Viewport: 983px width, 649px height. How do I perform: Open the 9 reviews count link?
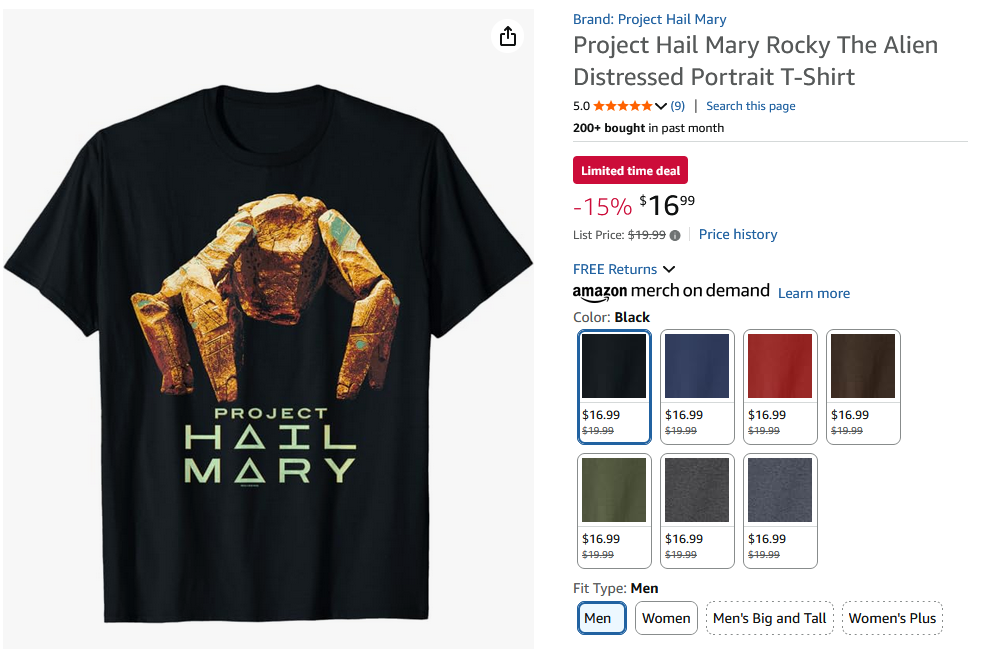click(677, 106)
